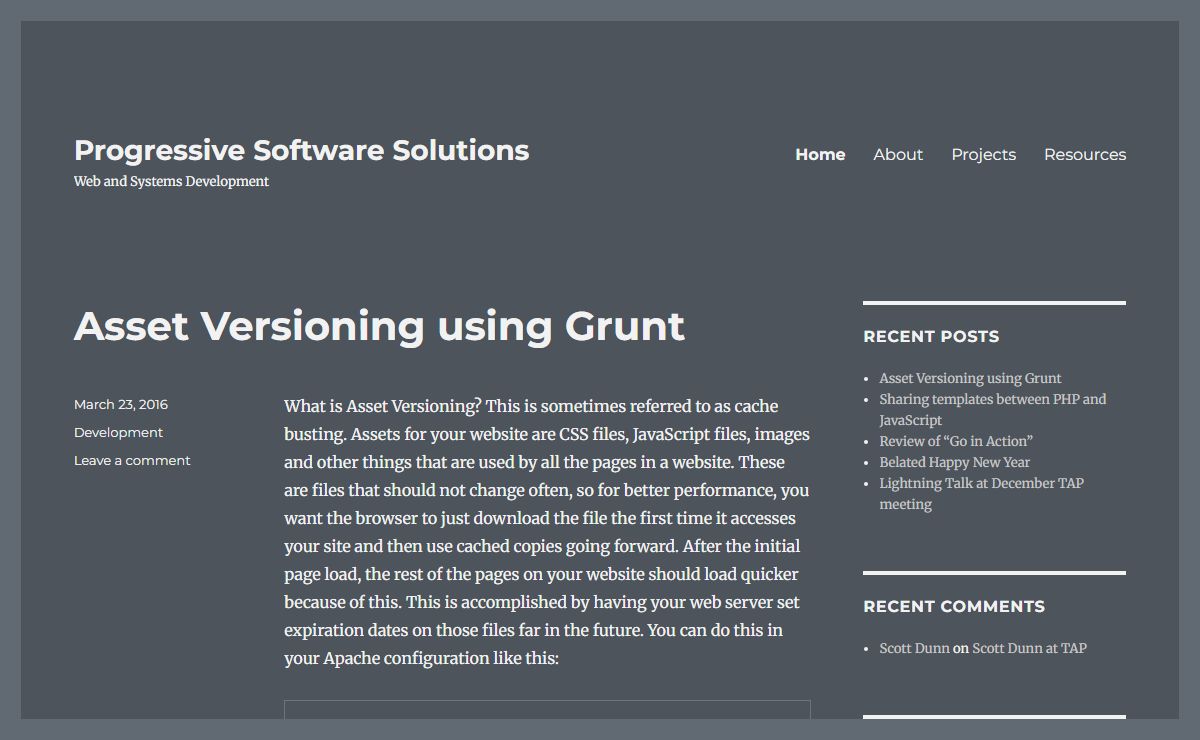Open Asset Versioning using Grunt in Recent Posts
The image size is (1200, 740).
(x=970, y=378)
